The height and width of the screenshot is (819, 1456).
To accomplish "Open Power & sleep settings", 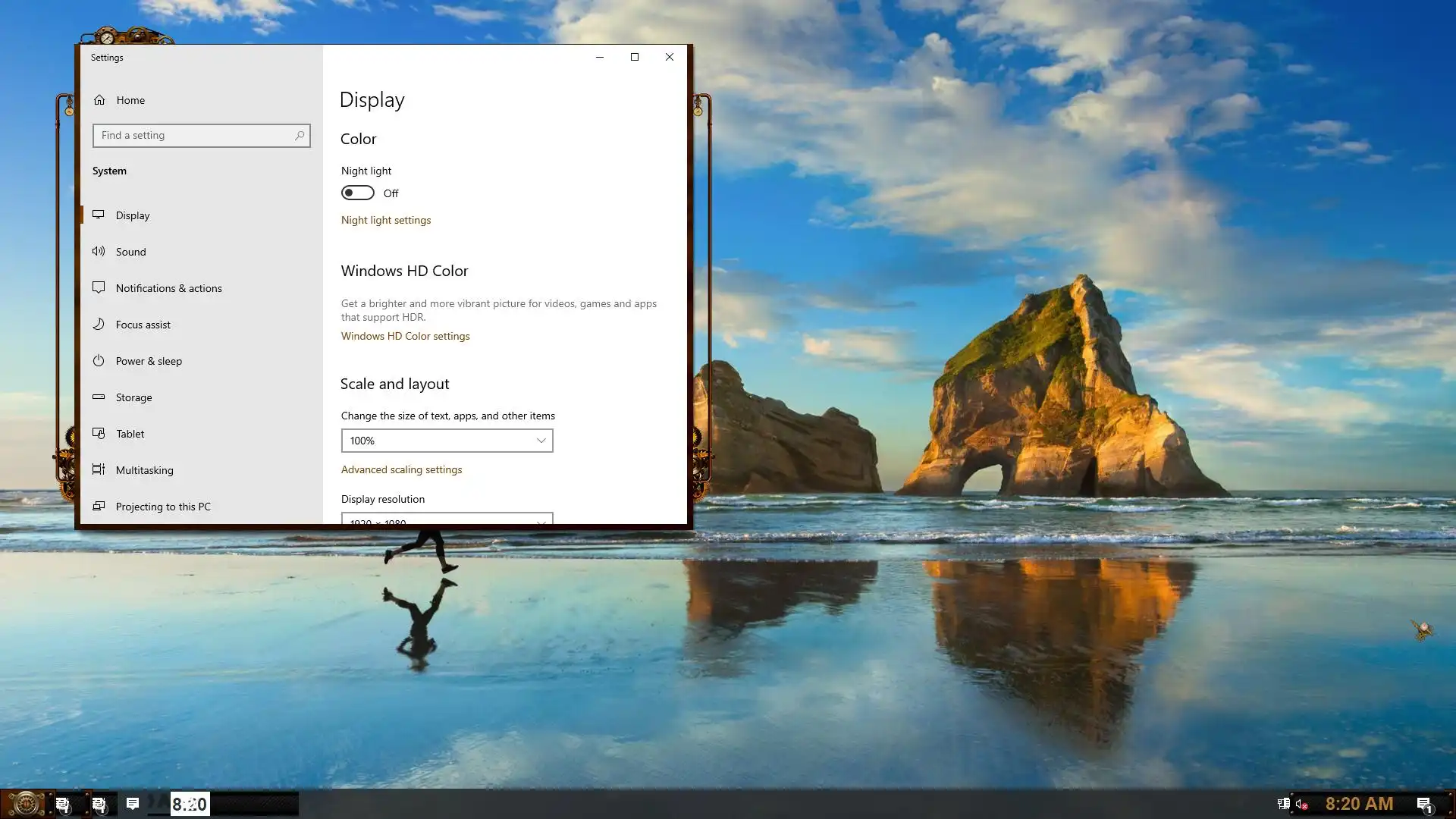I will [x=149, y=361].
